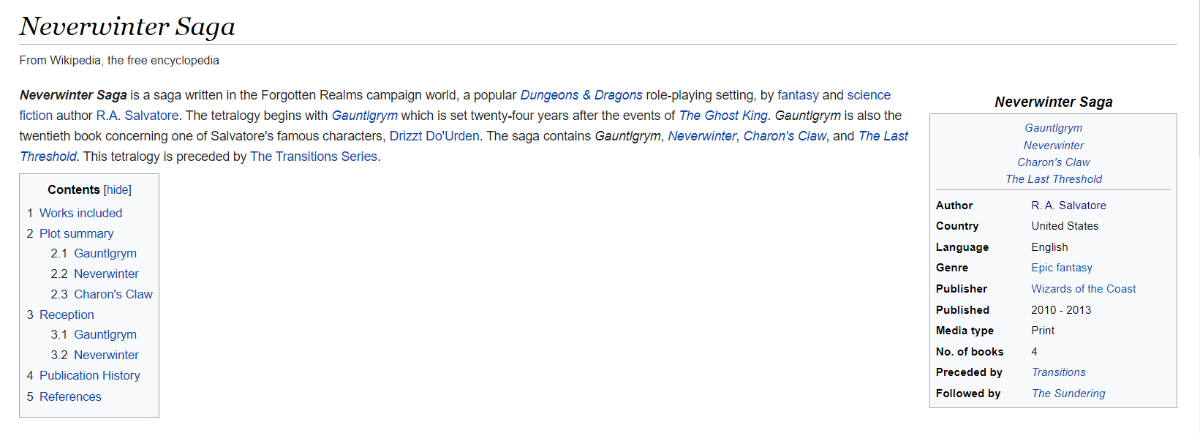This screenshot has width=1200, height=433.
Task: Go to contents entry 3.1 Gauntlgrym
Action: click(x=93, y=335)
